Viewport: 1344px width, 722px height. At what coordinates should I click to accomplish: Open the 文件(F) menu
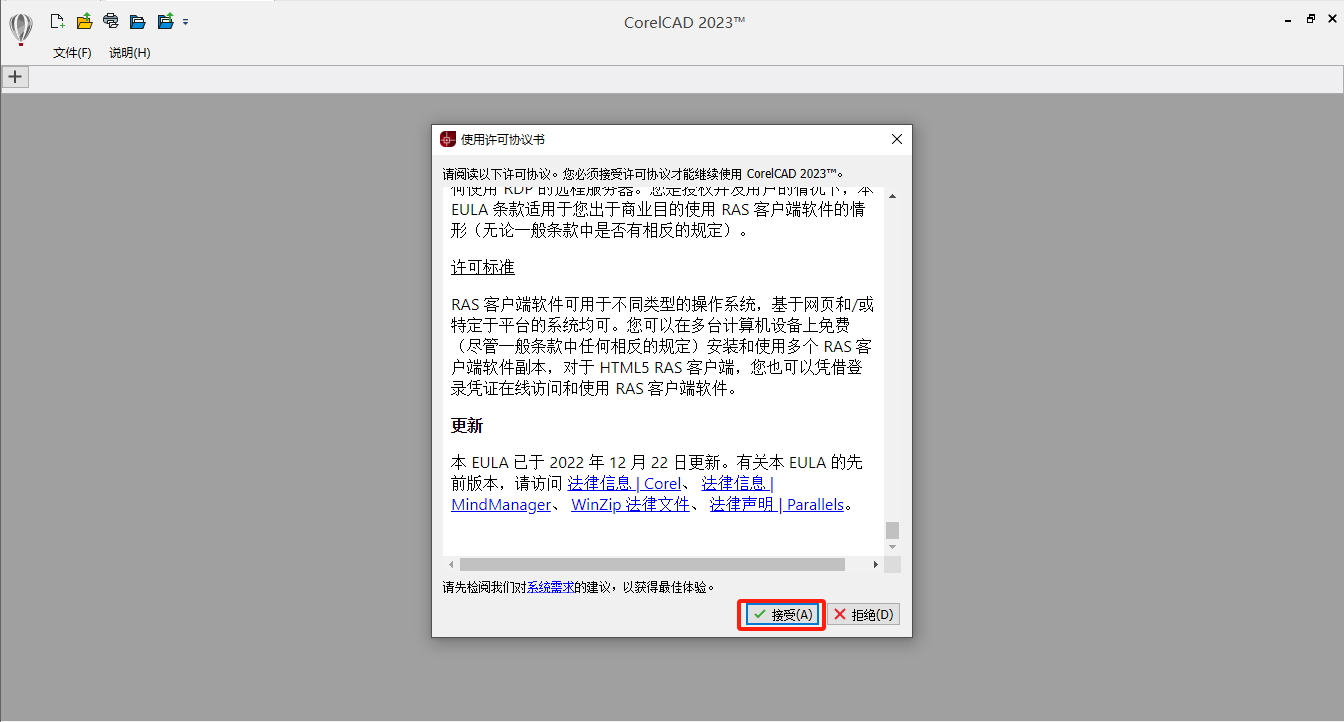click(72, 52)
